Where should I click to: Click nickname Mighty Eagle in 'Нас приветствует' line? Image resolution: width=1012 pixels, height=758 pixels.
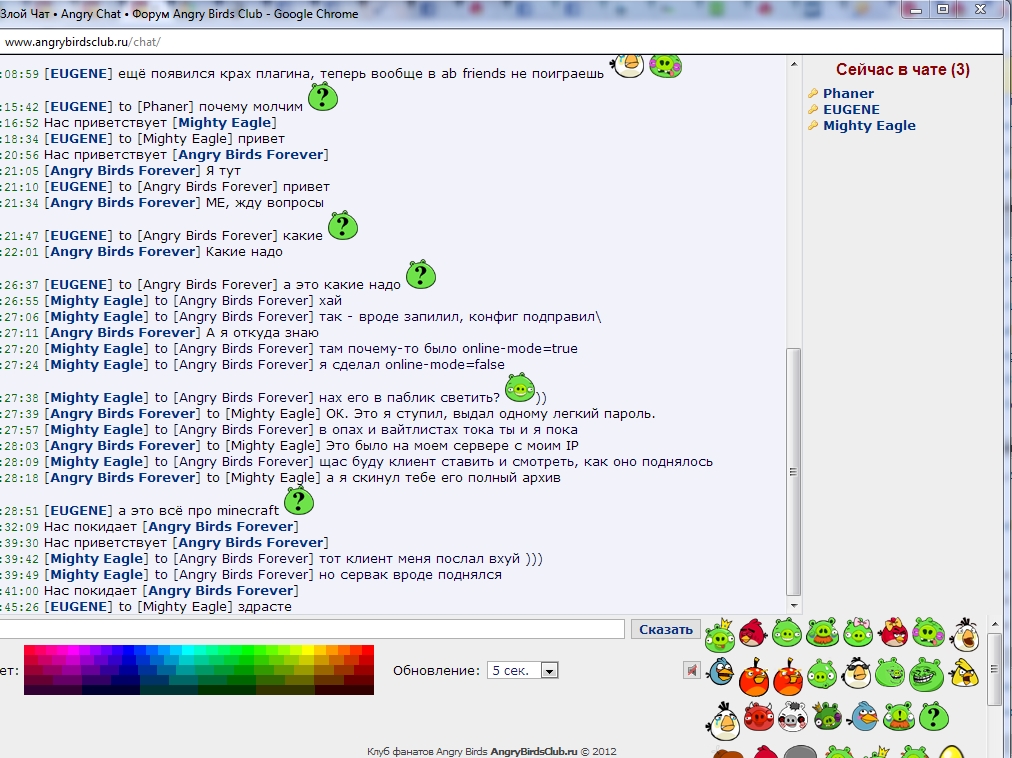[x=224, y=123]
